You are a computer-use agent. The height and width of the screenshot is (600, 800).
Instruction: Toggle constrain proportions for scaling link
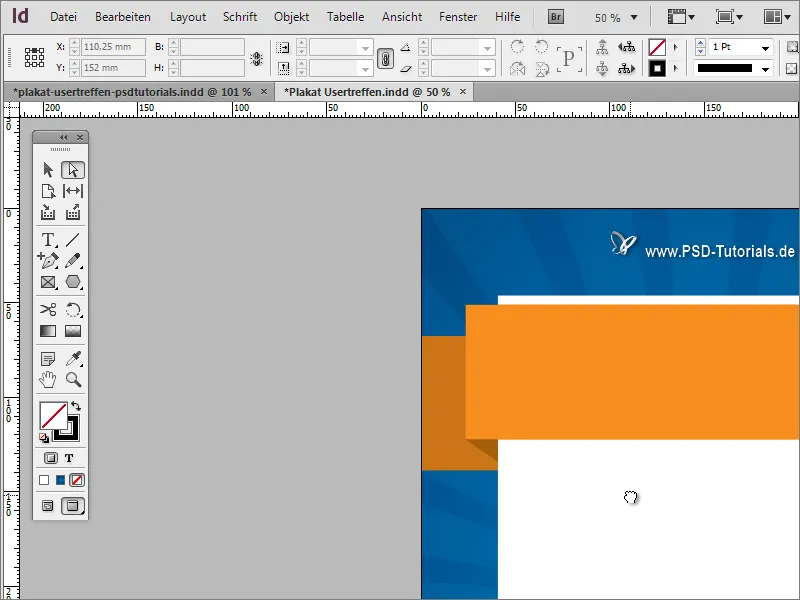[x=385, y=59]
